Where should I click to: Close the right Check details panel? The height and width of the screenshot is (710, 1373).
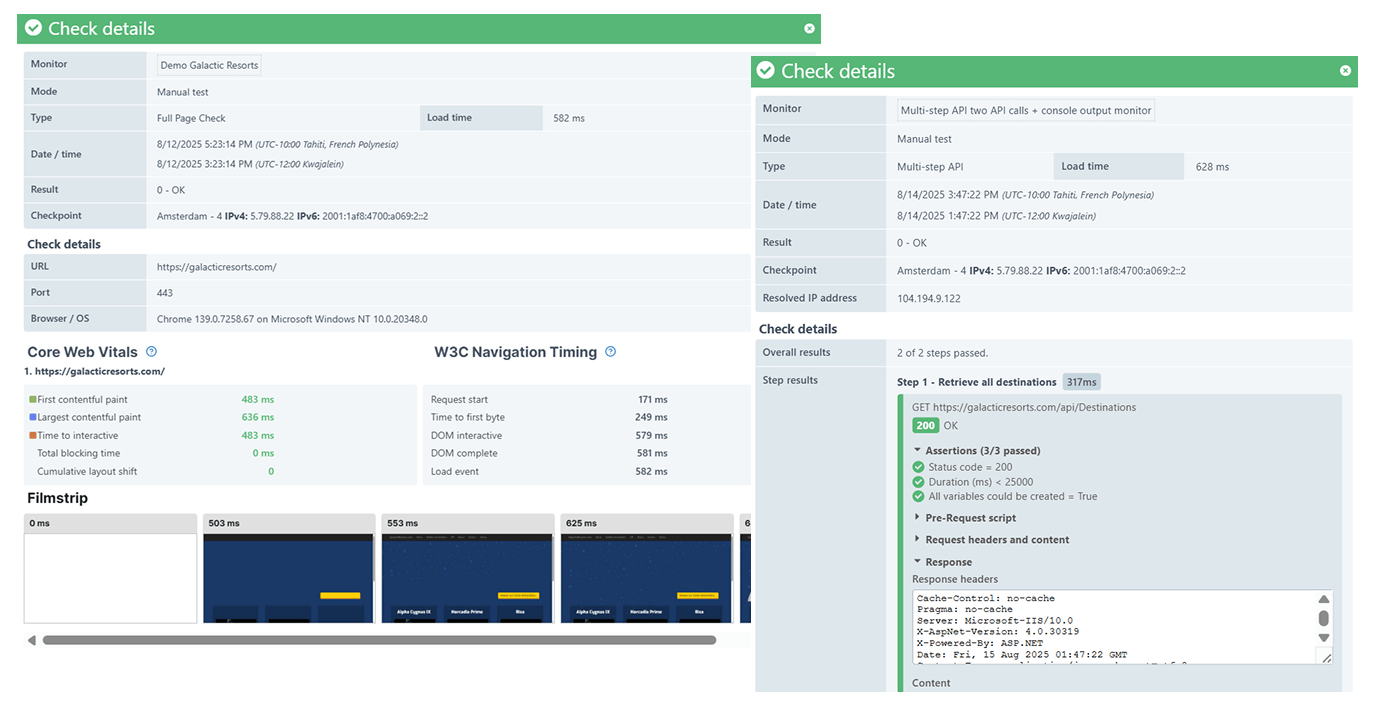click(x=1345, y=71)
